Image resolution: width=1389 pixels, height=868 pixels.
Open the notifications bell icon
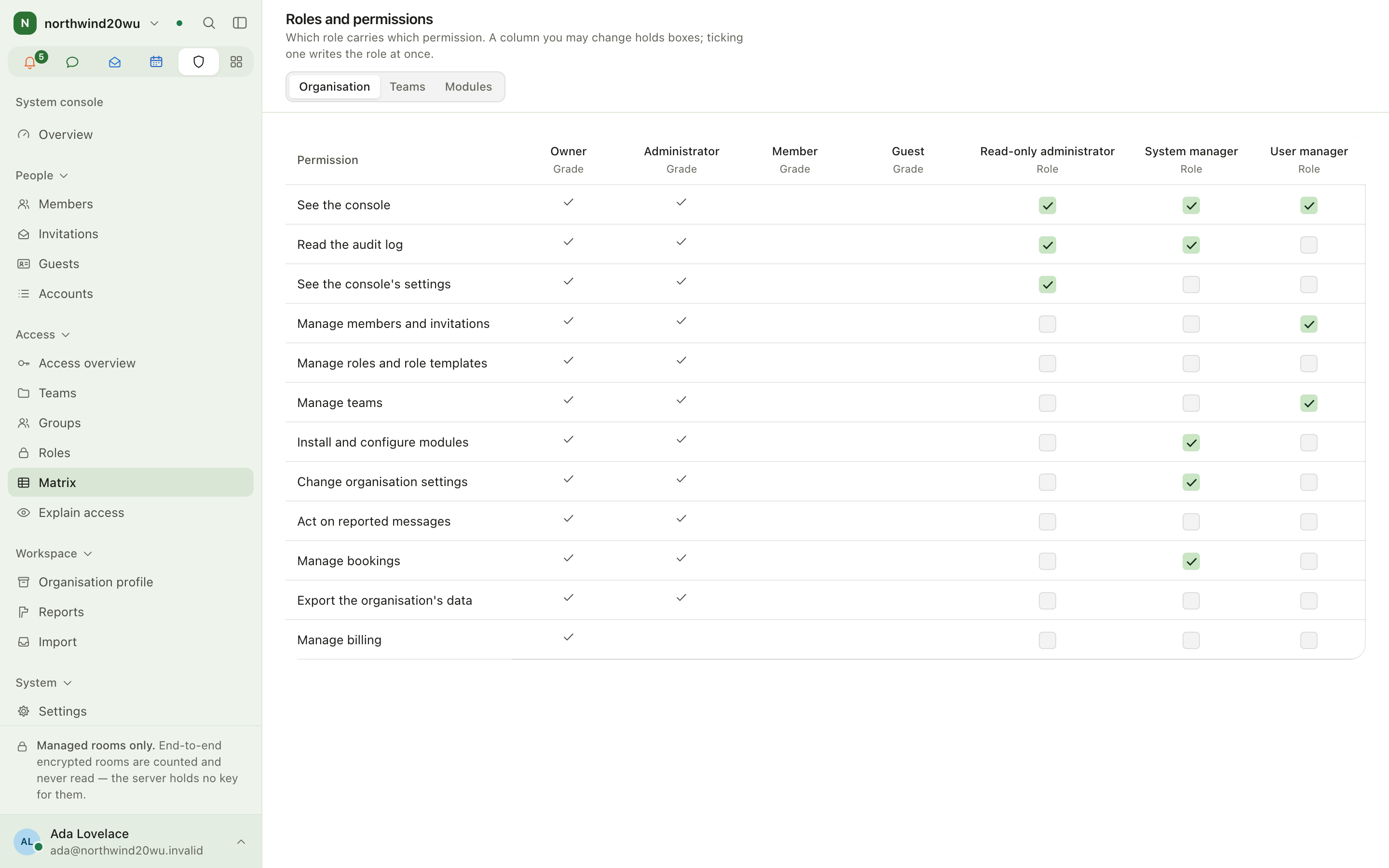30,62
